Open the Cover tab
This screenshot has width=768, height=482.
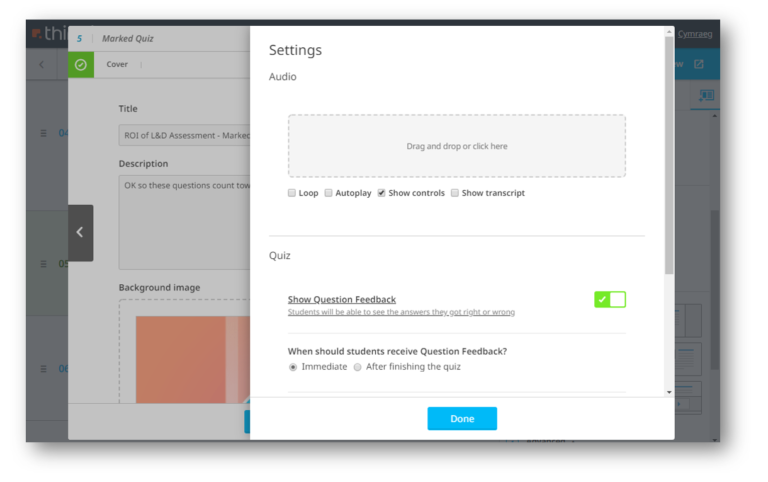[117, 64]
